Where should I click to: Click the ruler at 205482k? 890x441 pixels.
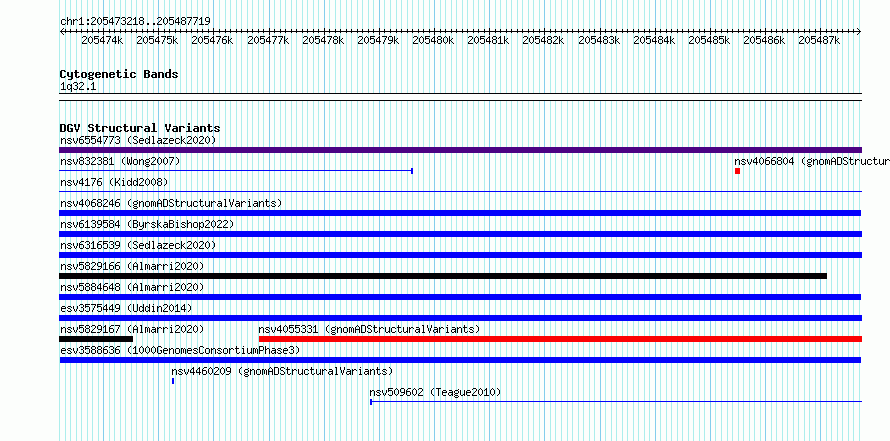coord(543,40)
